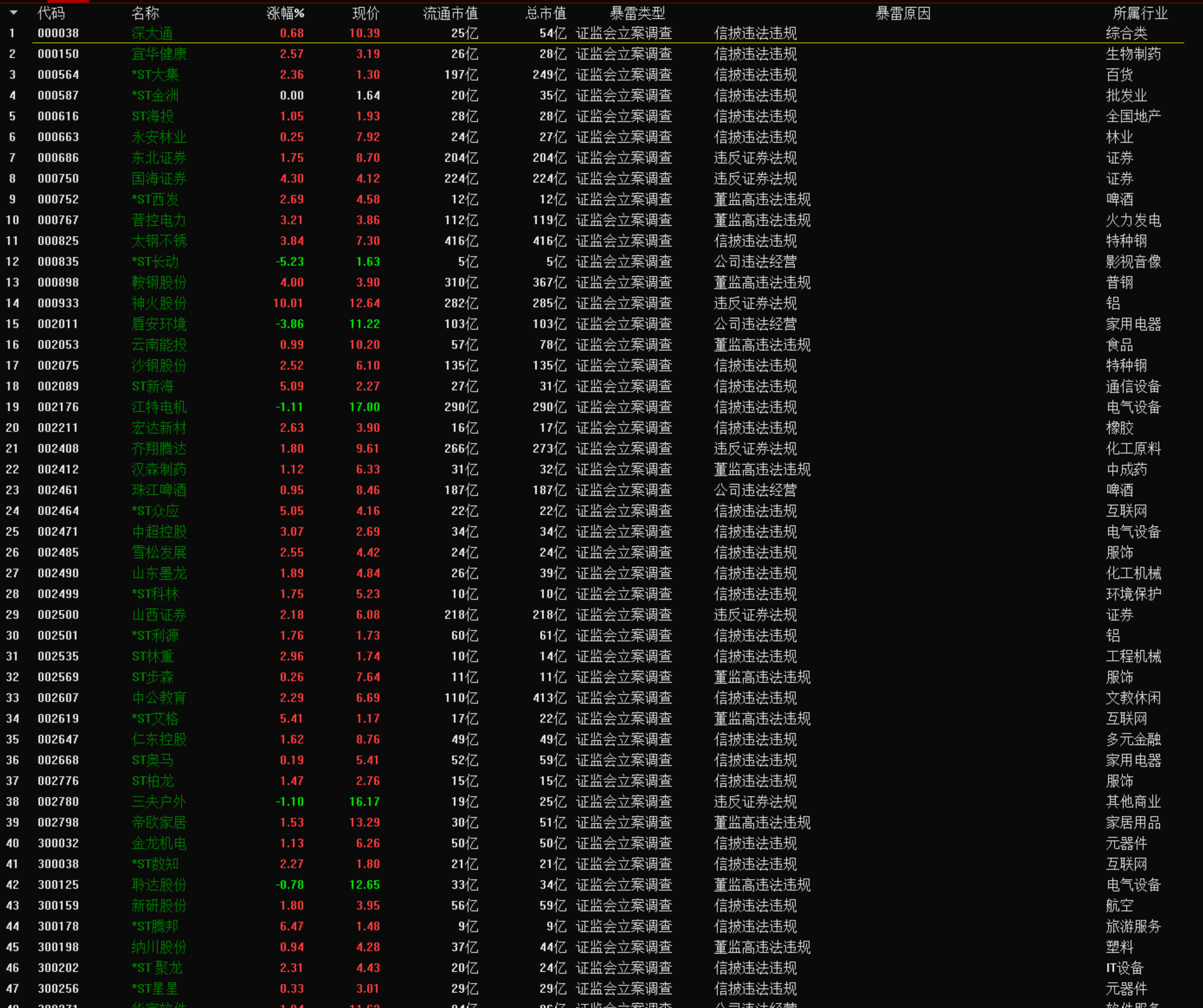Click the *ST腾邦 stock name

coord(155,927)
